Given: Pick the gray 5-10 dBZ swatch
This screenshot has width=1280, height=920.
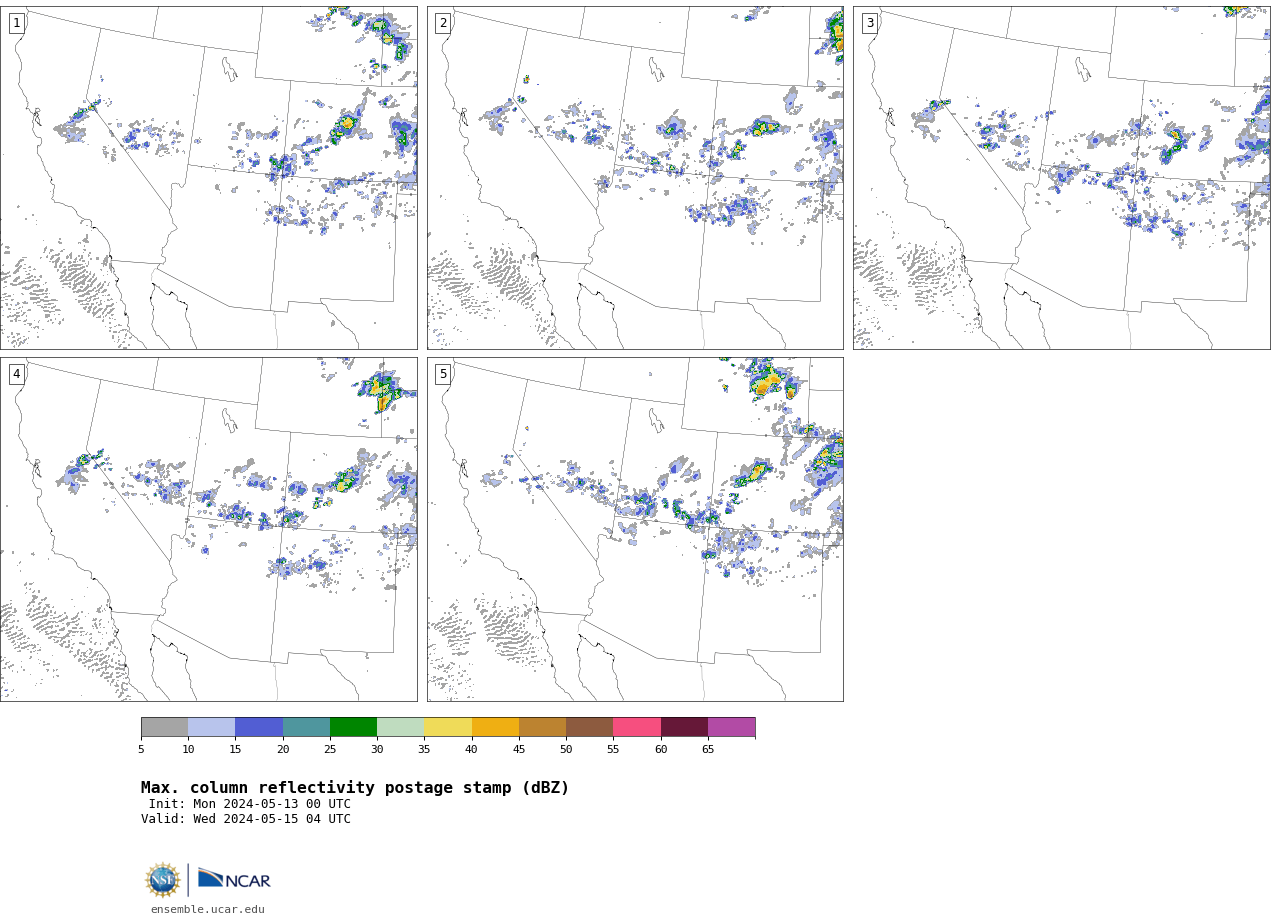Looking at the screenshot, I should click(164, 727).
